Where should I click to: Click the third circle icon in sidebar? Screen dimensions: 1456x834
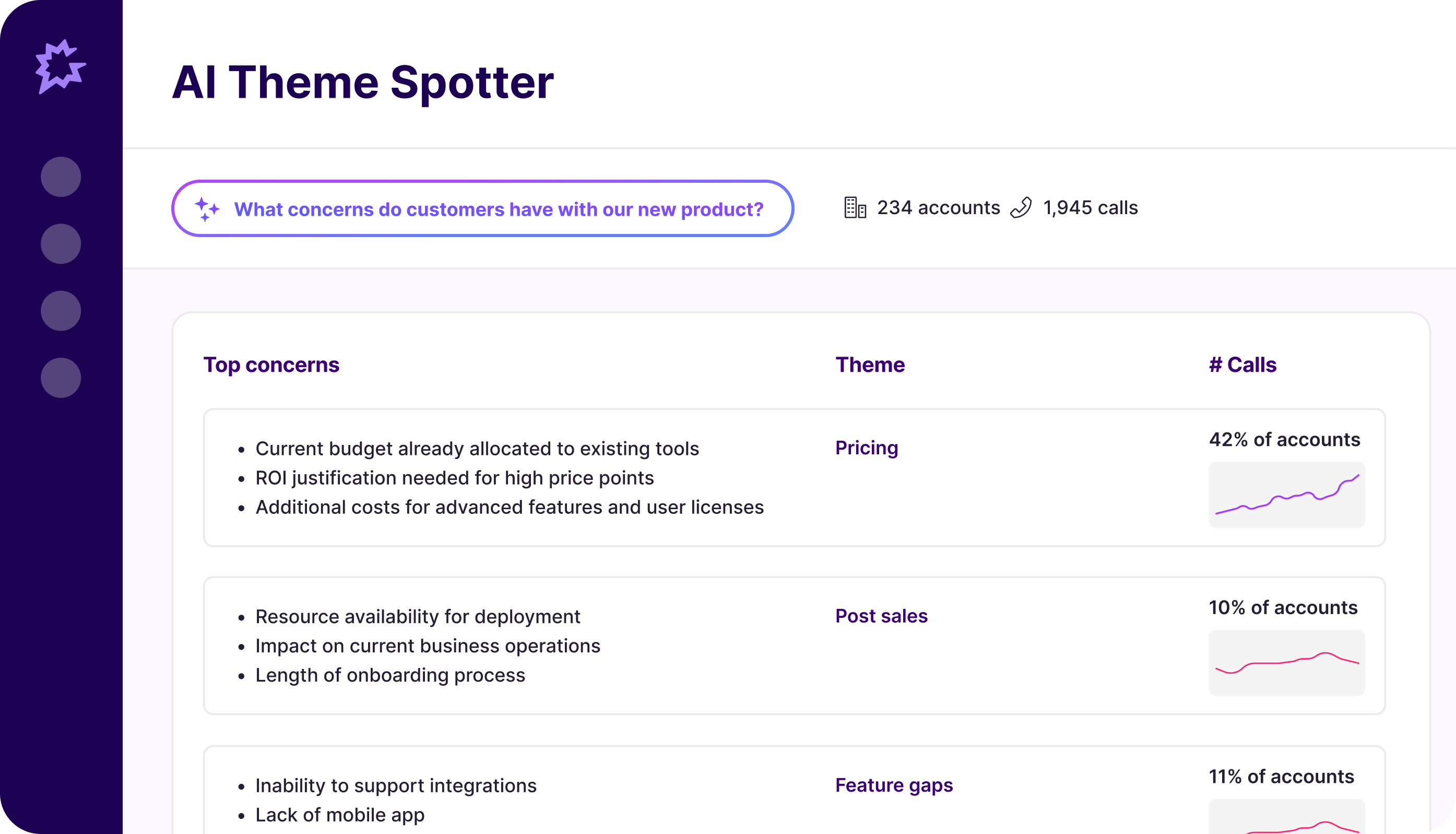(x=61, y=311)
